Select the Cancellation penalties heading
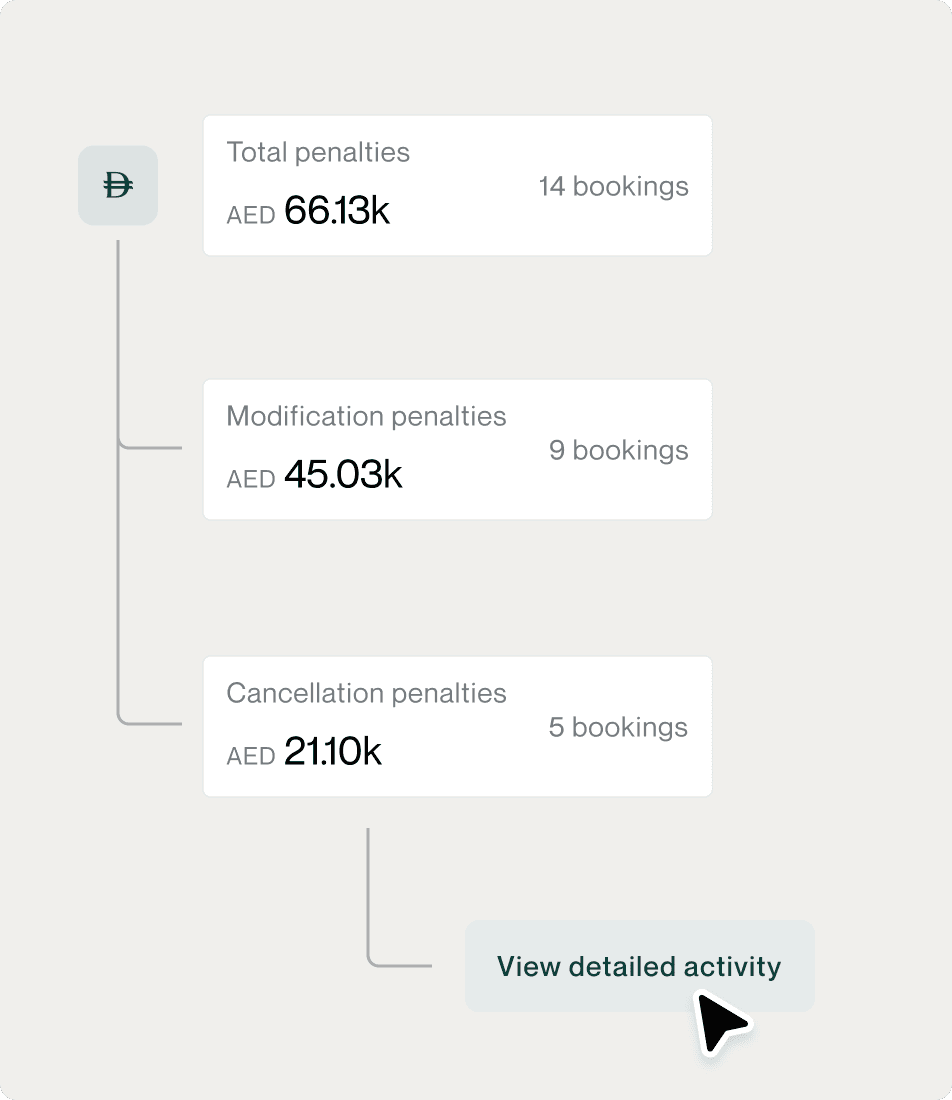The height and width of the screenshot is (1100, 952). tap(366, 693)
